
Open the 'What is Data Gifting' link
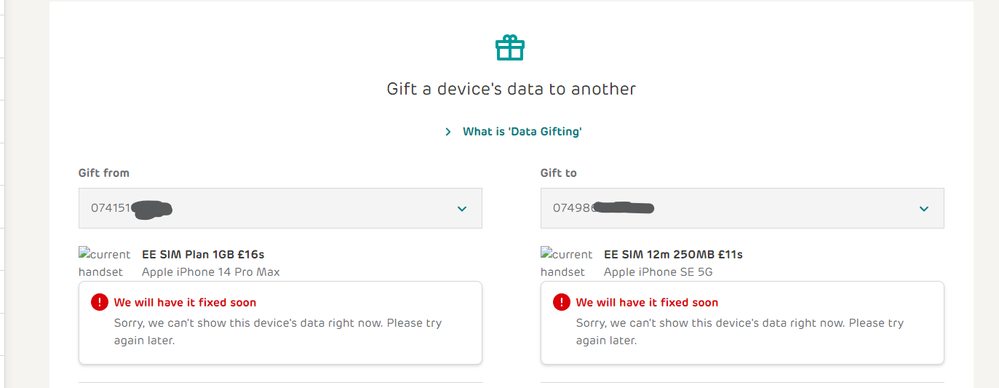[x=522, y=132]
